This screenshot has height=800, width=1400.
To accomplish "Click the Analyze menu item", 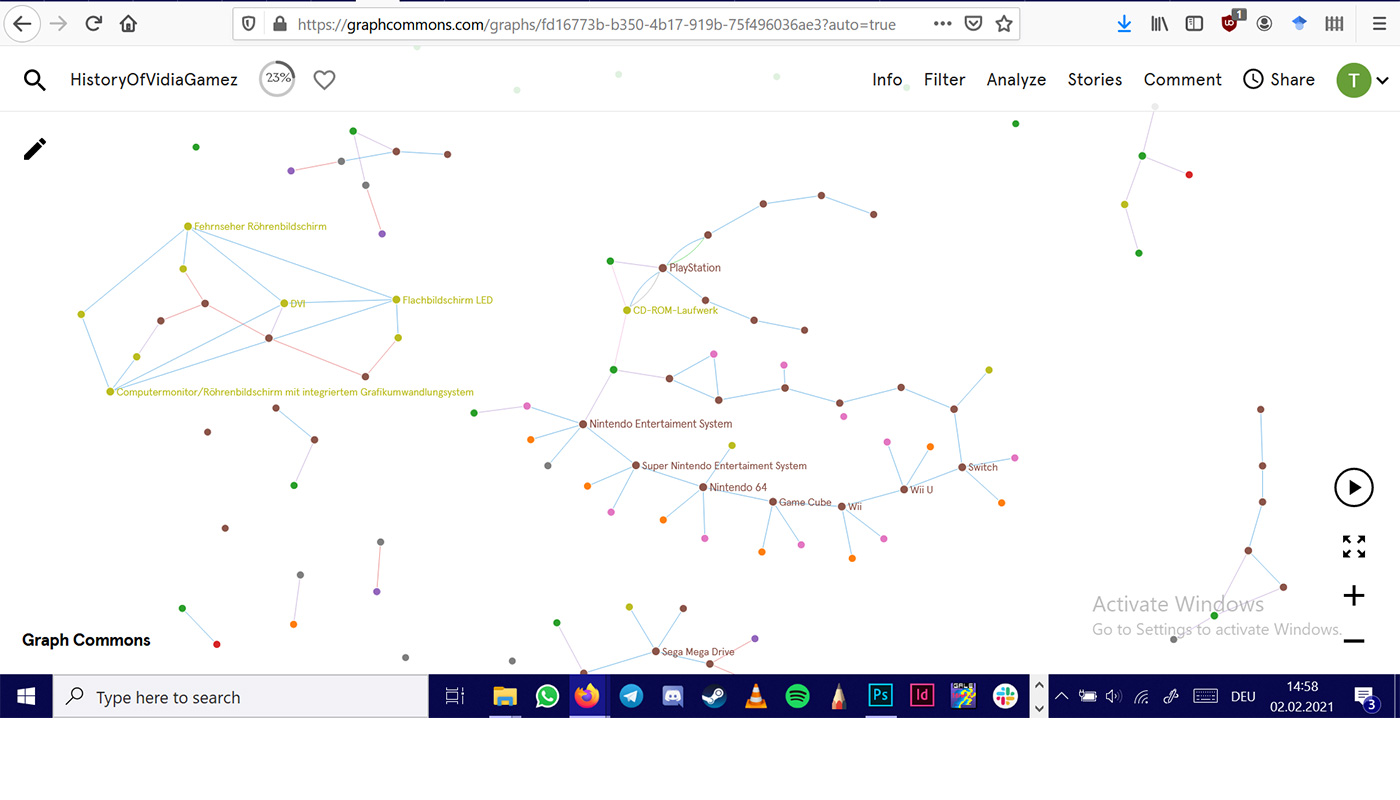I will (1016, 80).
